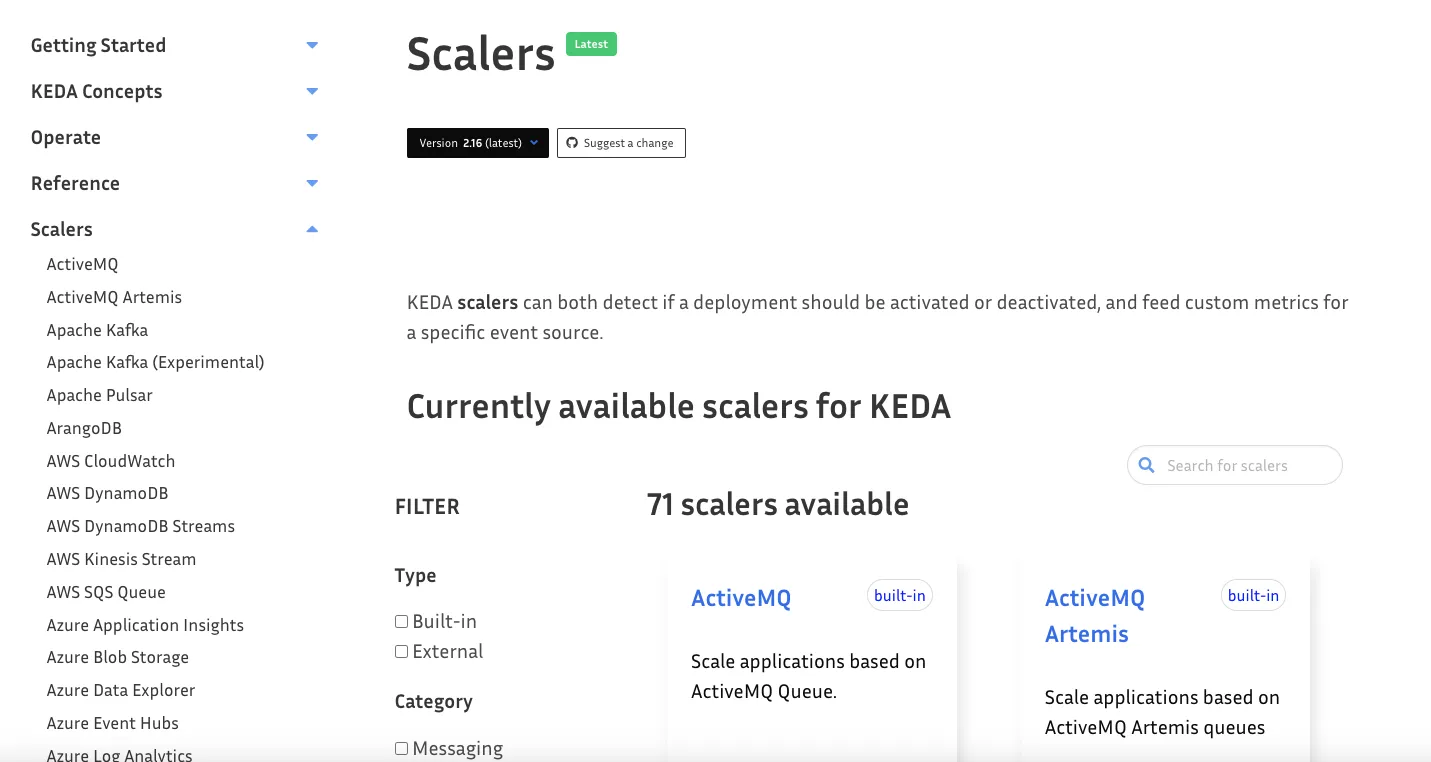Click the Category filter label

click(434, 702)
